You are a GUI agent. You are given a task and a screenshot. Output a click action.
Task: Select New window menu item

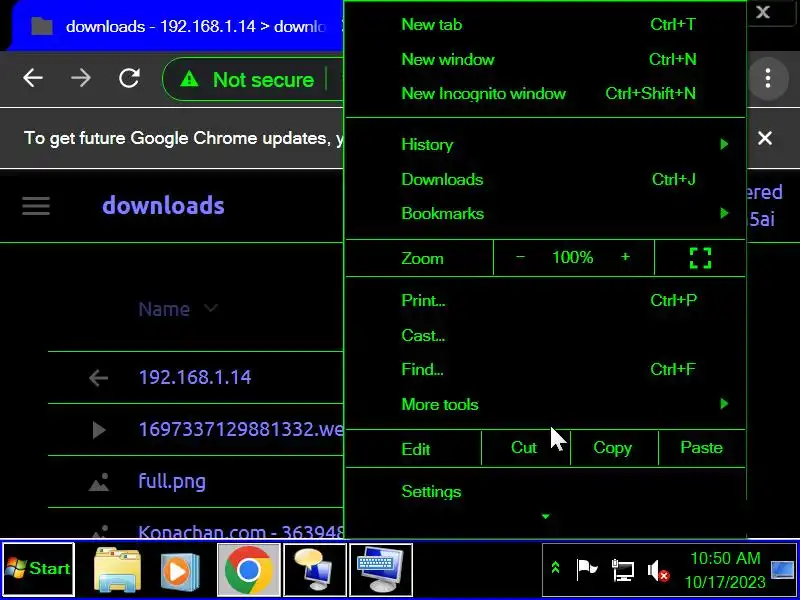click(545, 59)
